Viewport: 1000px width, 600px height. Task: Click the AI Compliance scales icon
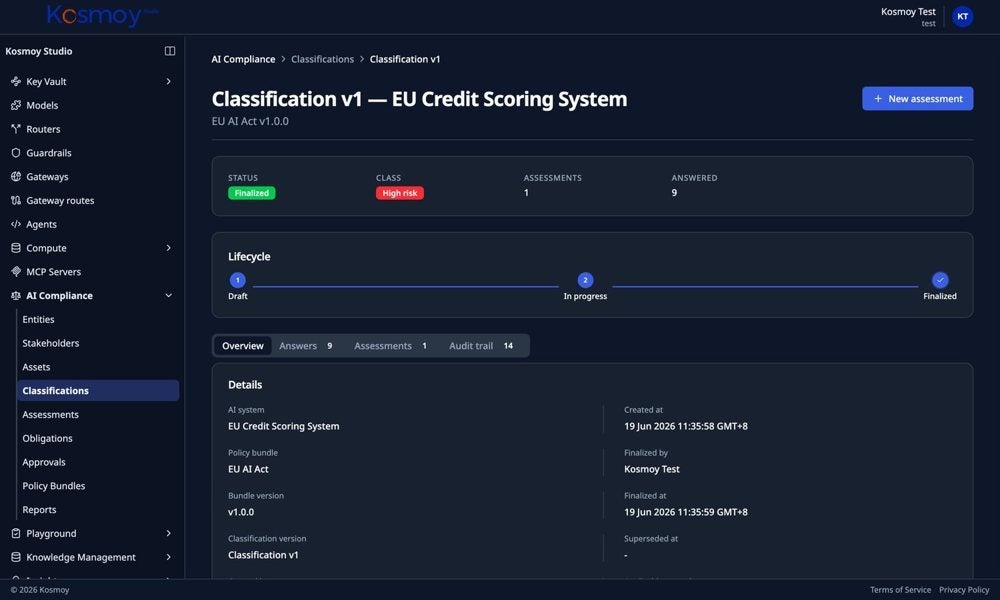click(16, 296)
